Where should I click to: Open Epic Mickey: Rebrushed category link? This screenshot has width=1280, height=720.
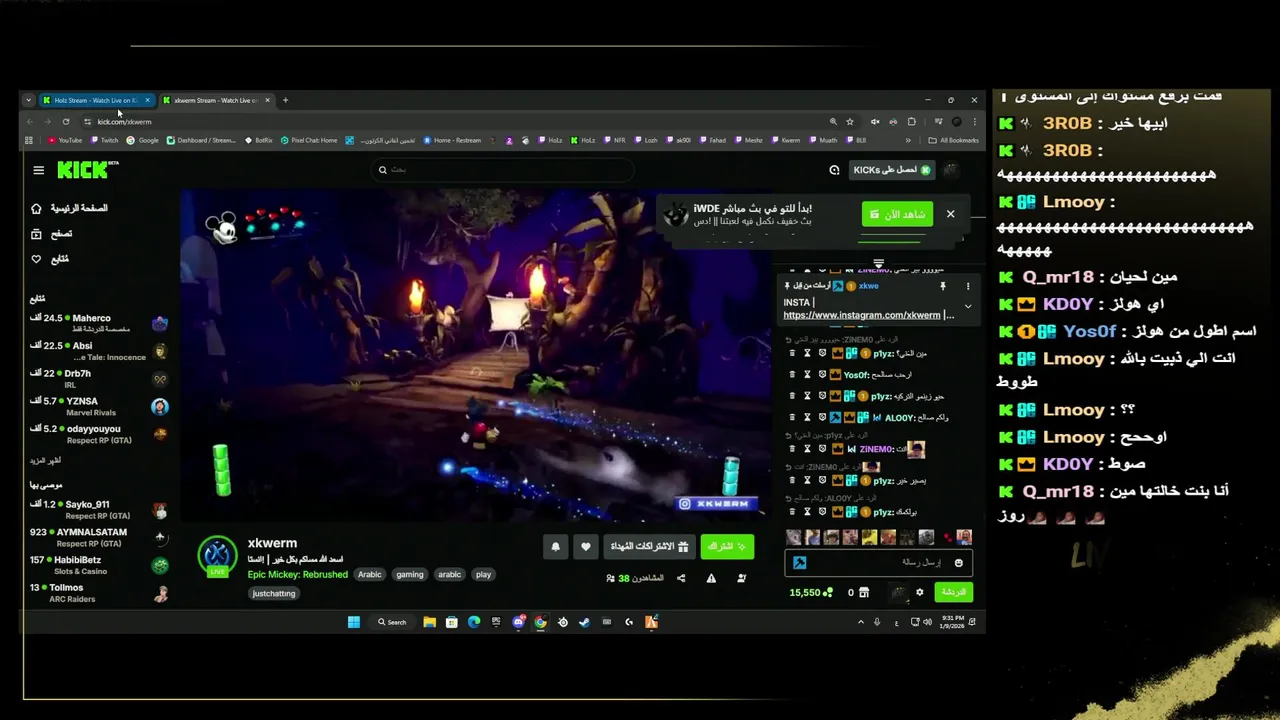pyautogui.click(x=298, y=574)
